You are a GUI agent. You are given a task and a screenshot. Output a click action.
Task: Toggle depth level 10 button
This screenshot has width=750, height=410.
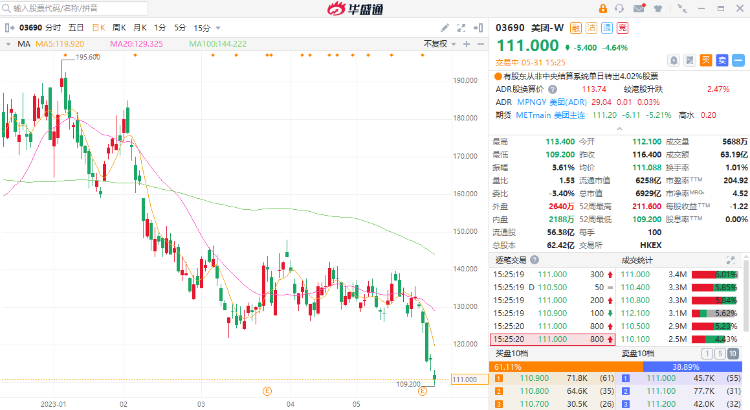733,354
